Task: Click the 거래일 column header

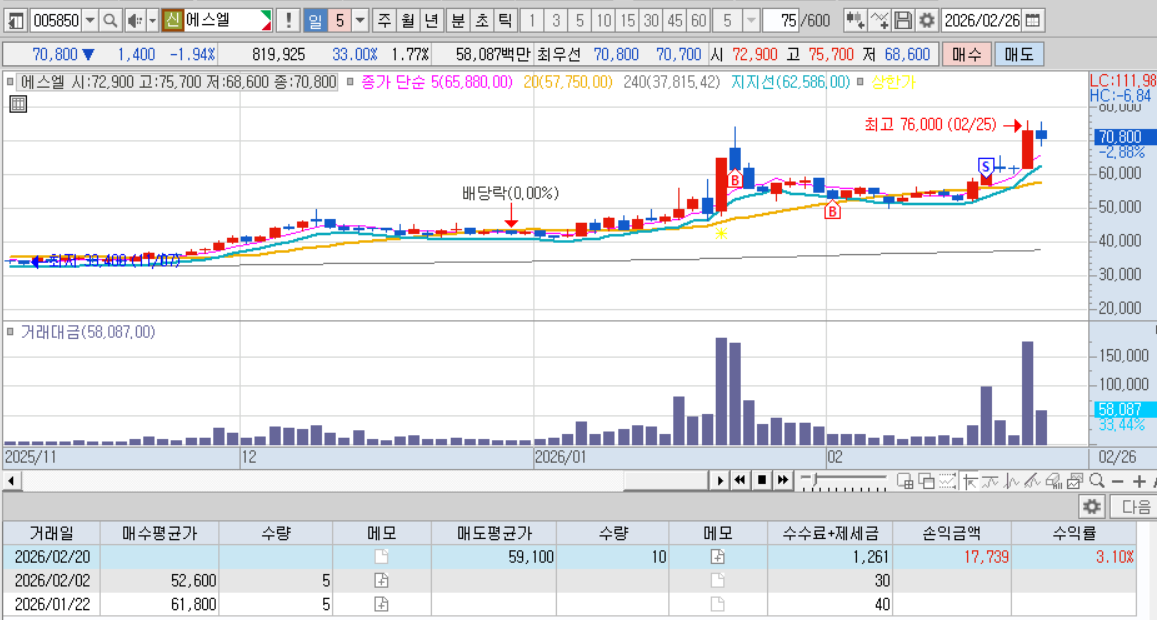Action: 52,533
